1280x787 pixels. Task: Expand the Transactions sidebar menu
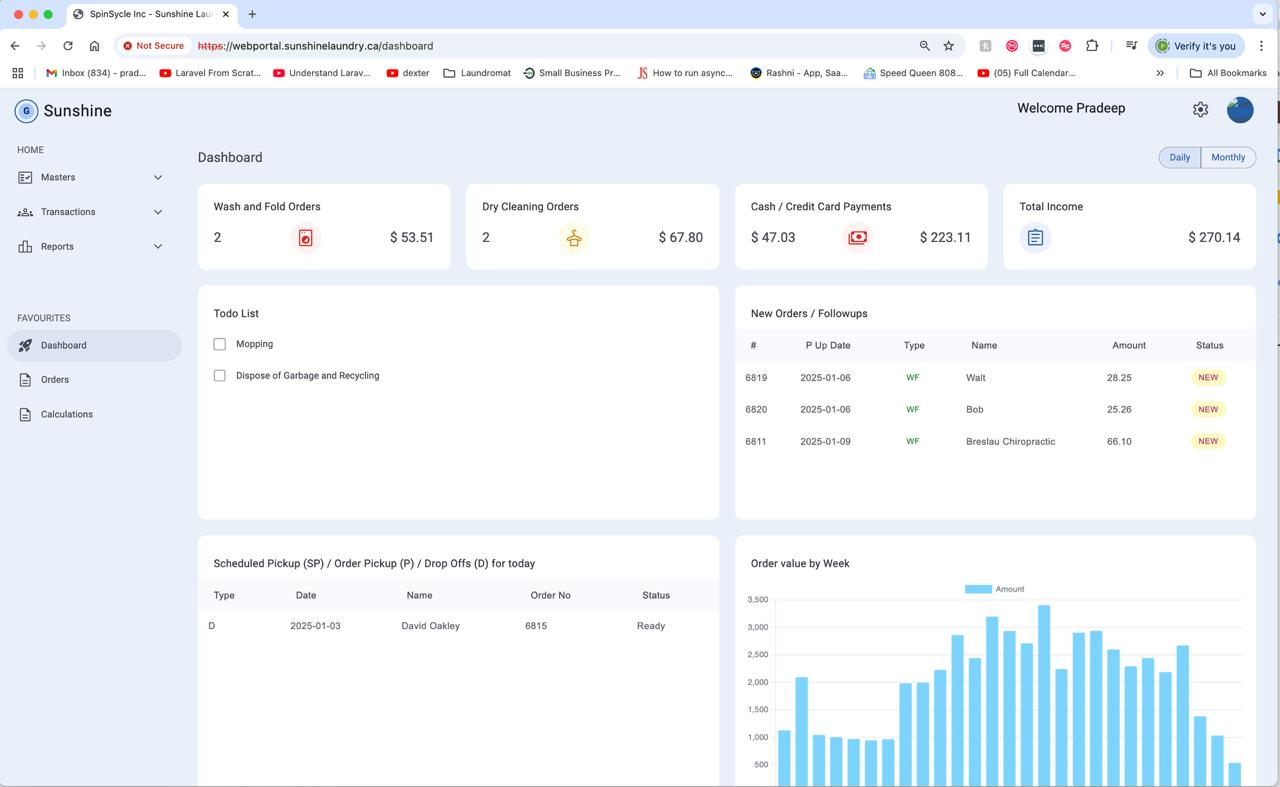tap(90, 212)
